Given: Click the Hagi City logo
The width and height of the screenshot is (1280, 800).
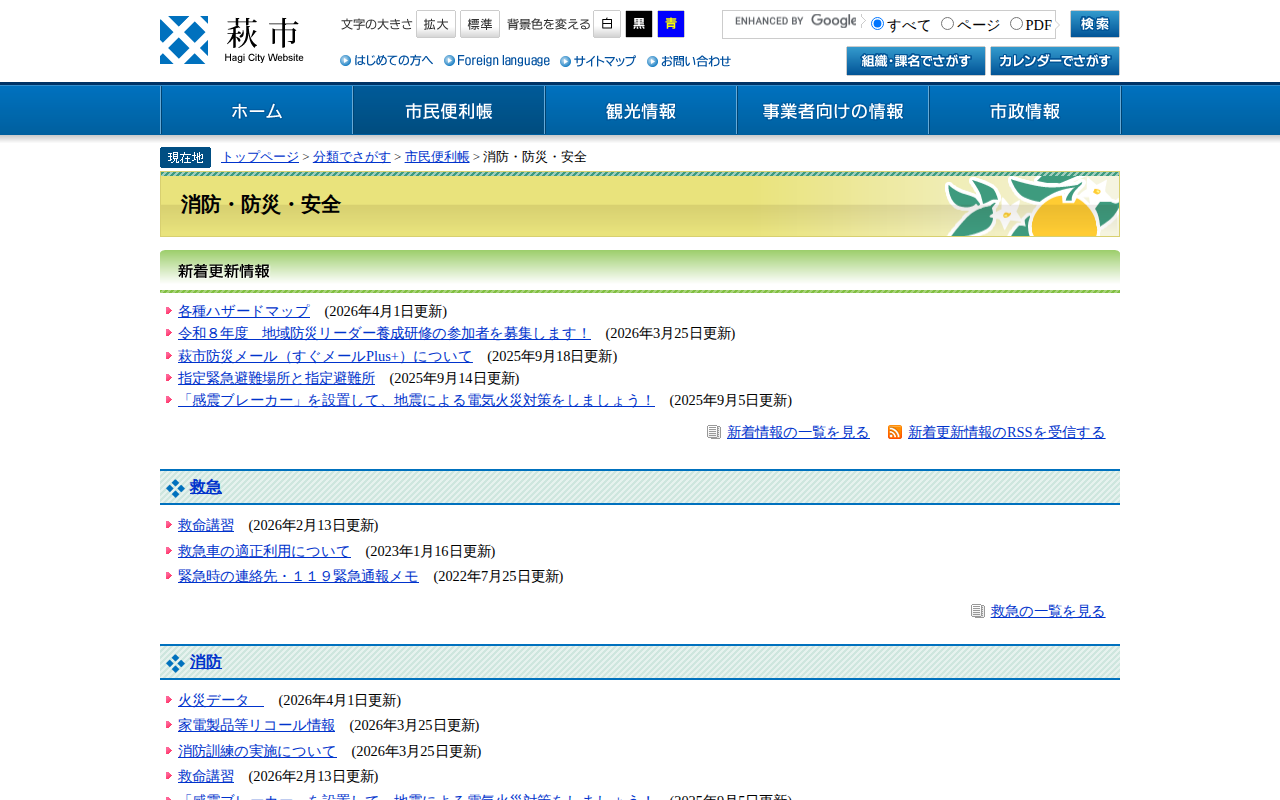Looking at the screenshot, I should 232,40.
